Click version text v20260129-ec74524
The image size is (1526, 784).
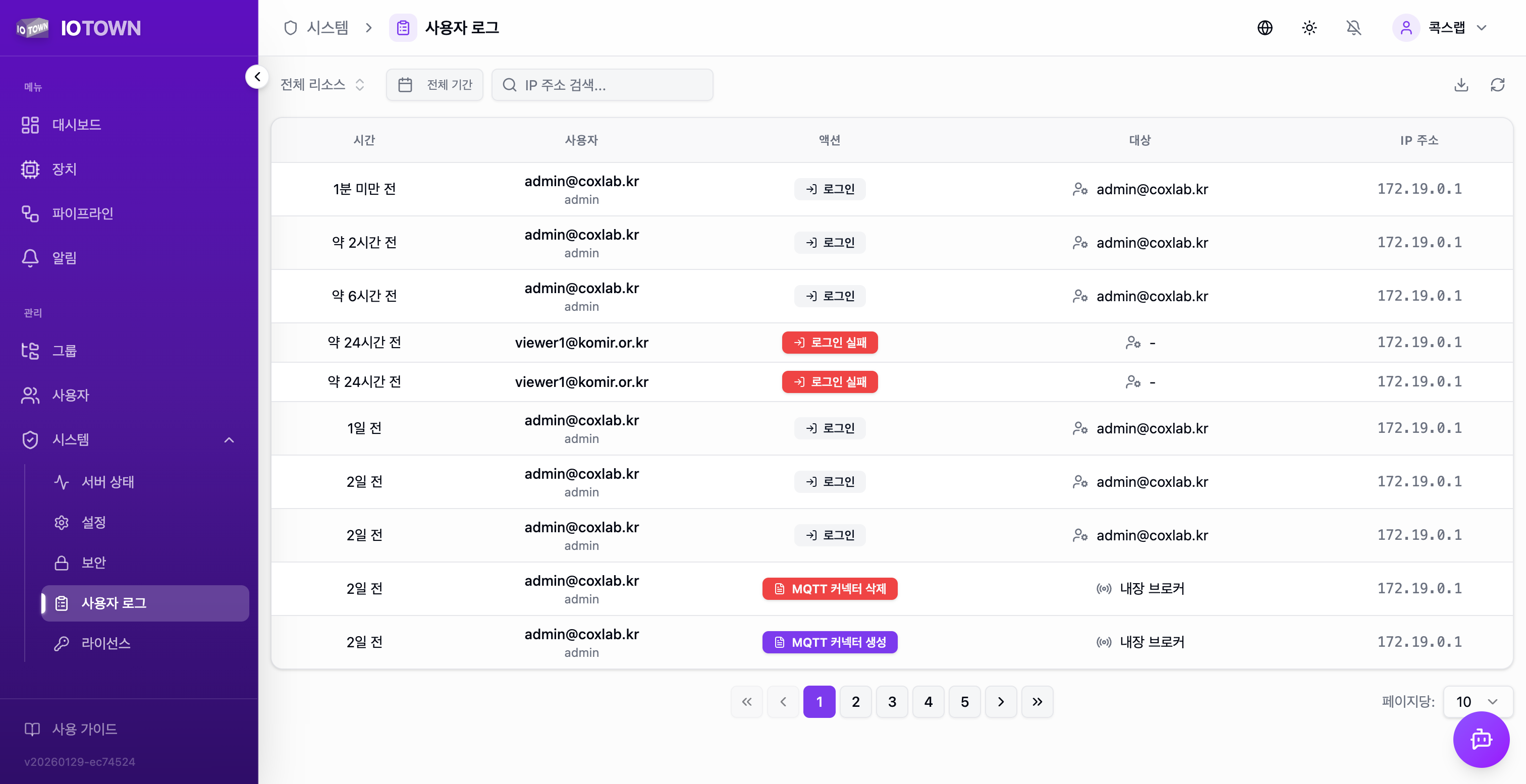(x=79, y=762)
